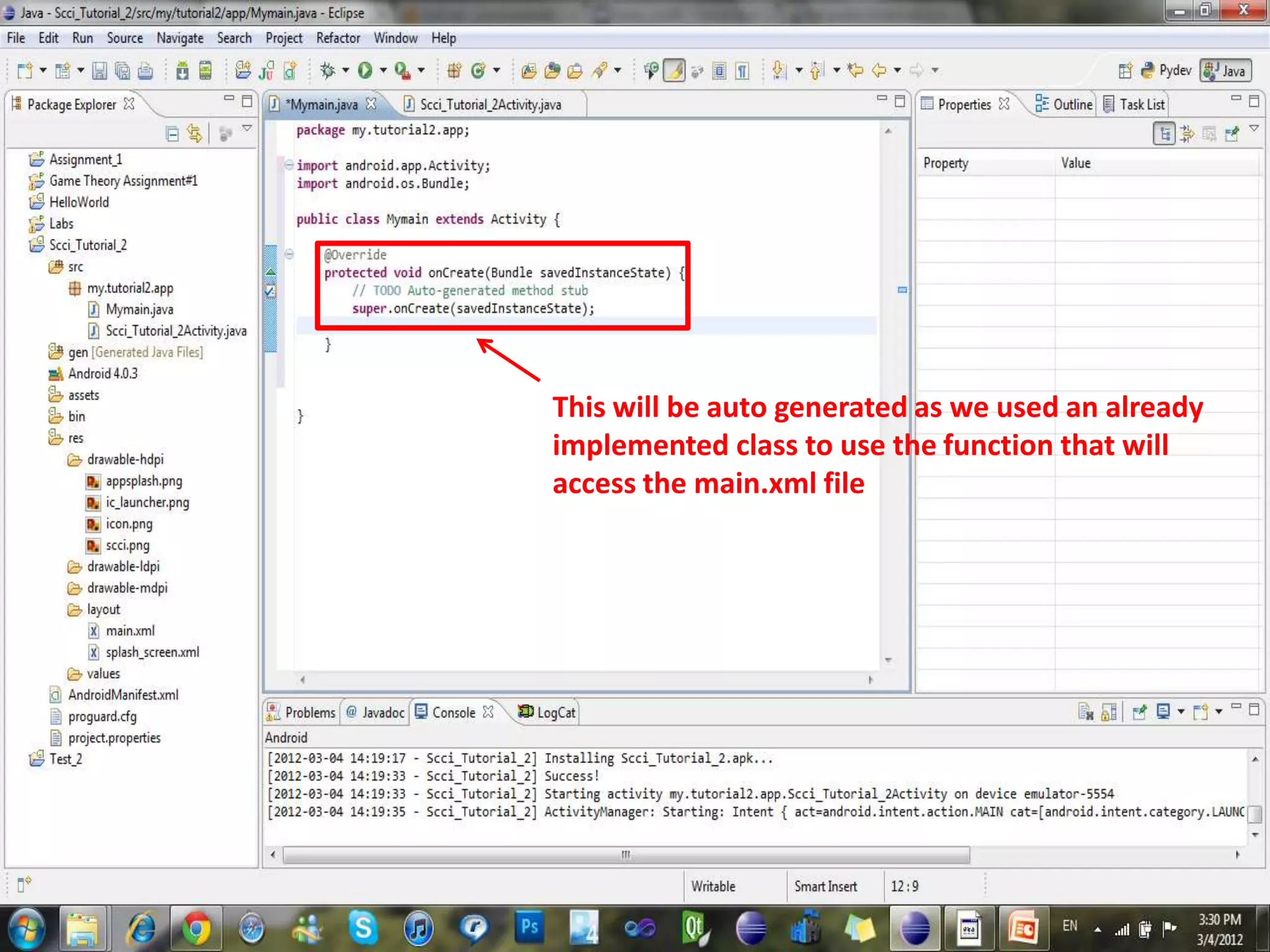Click Restore Default Value in Properties toolbar

coord(1209,133)
